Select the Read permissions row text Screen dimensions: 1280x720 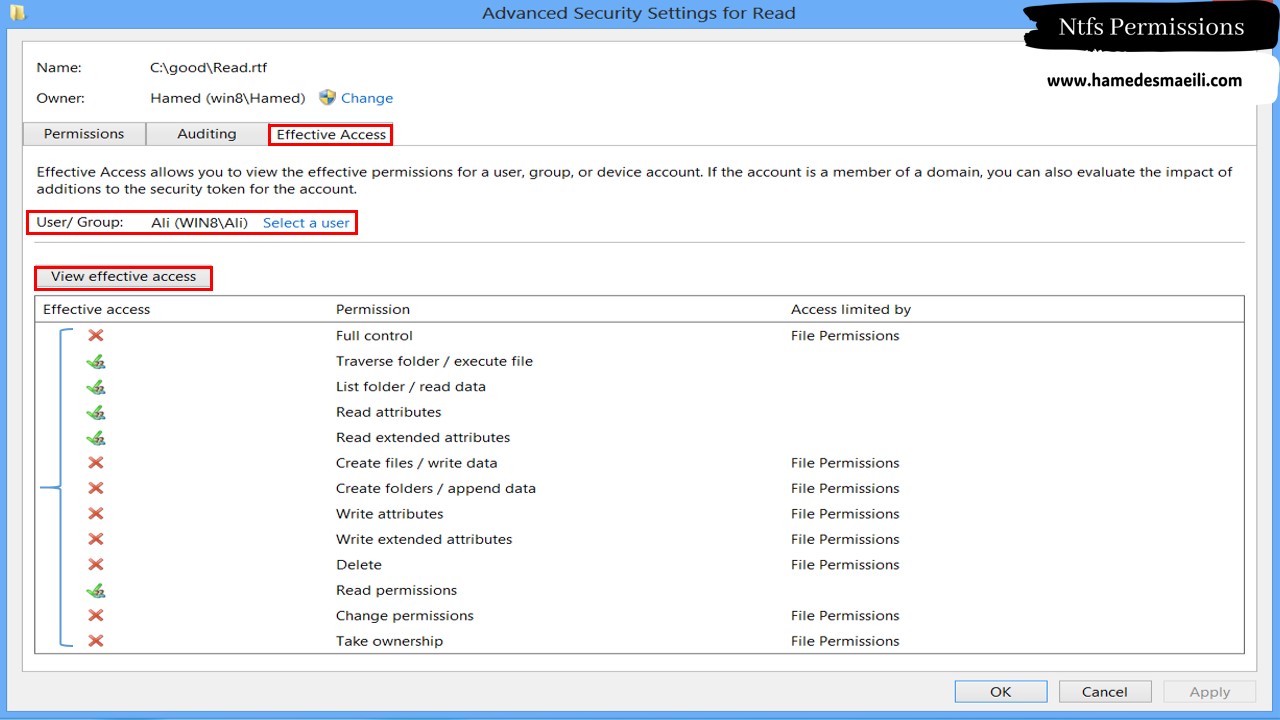click(x=396, y=590)
